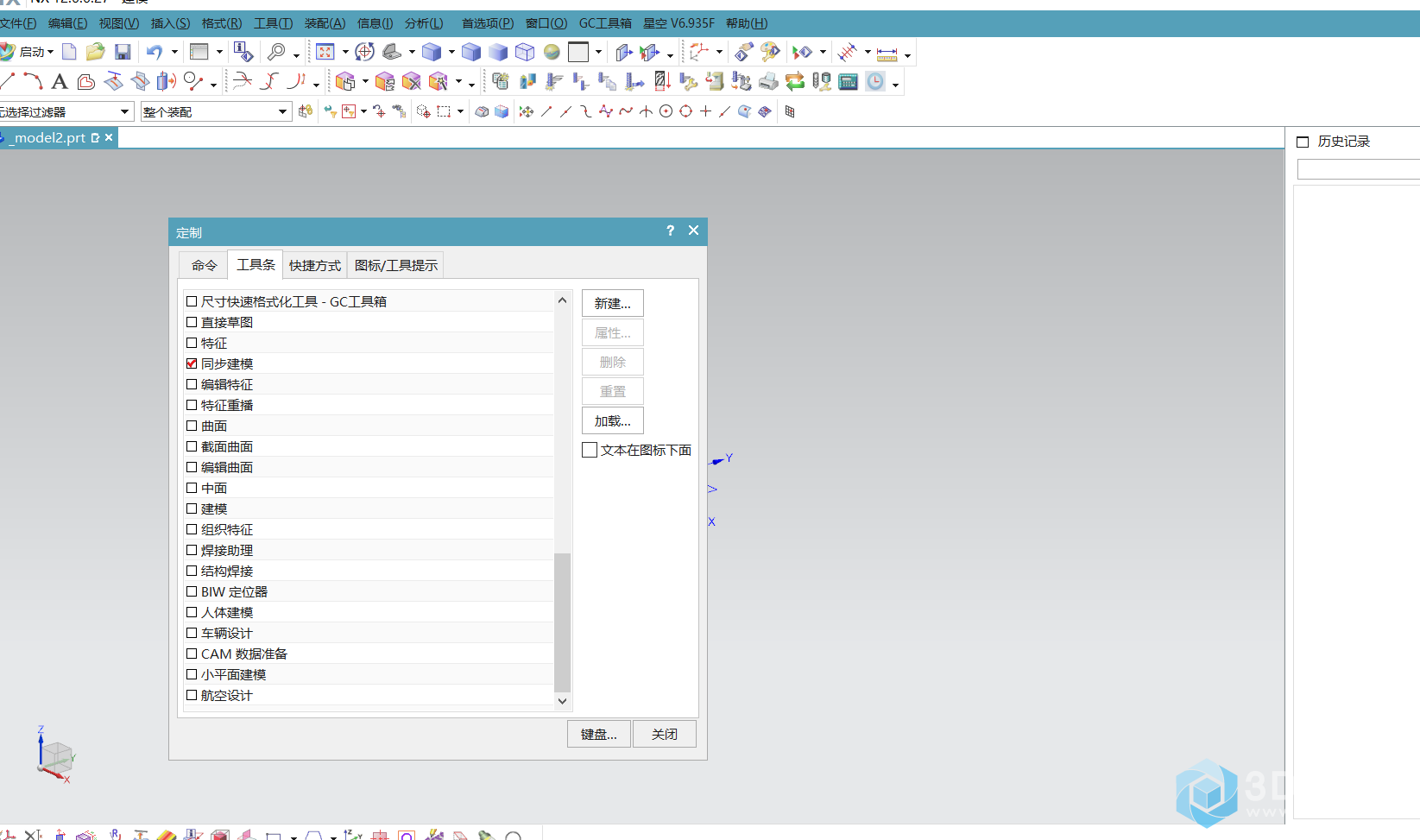1420x840 pixels.
Task: Click the information 'i' object icon
Action: 243,52
